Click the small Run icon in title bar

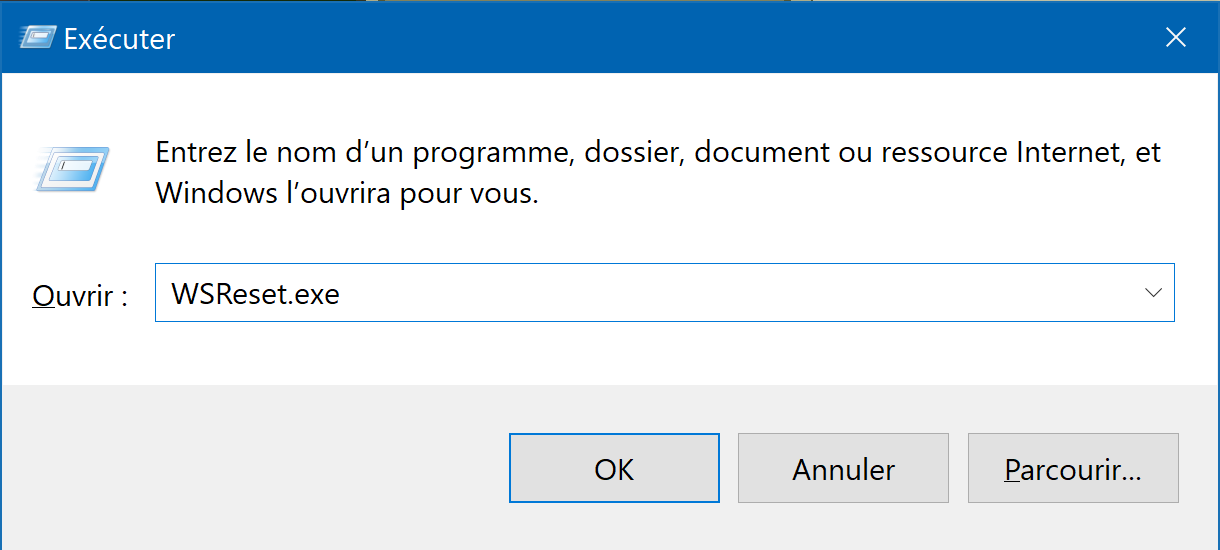[37, 38]
